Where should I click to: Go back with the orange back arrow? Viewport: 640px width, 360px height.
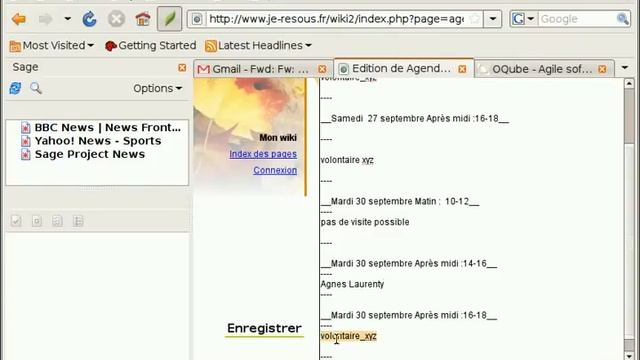(19, 19)
